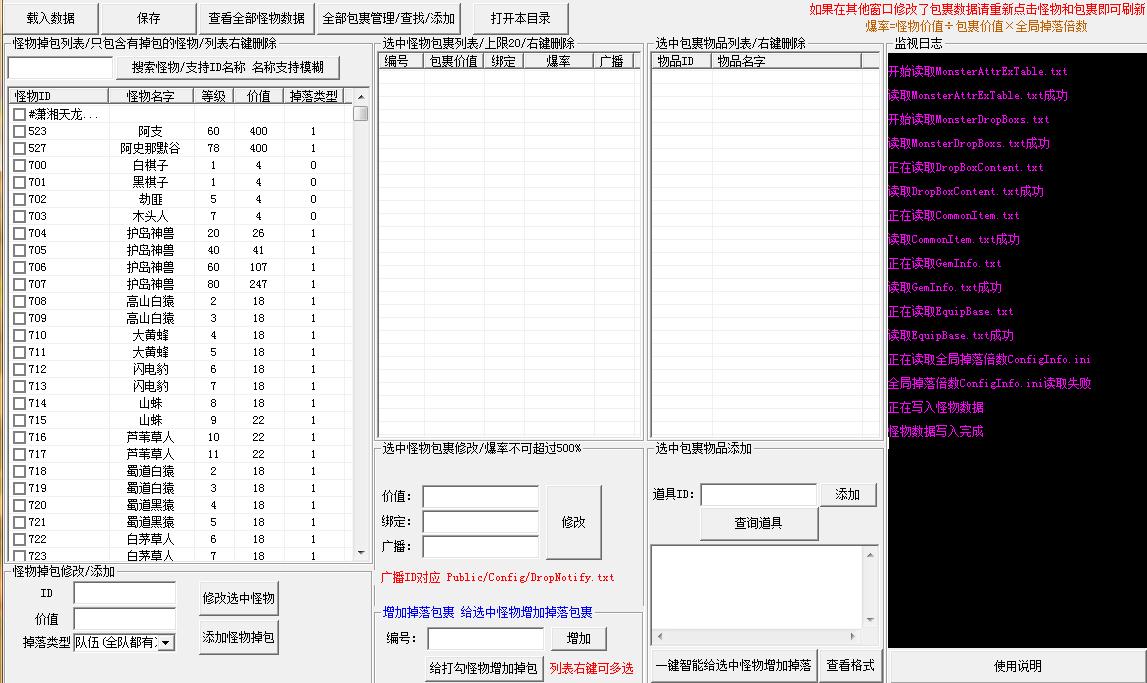The width and height of the screenshot is (1147, 683).
Task: Check the checkbox for monster 523 阿支
Action: 17,130
